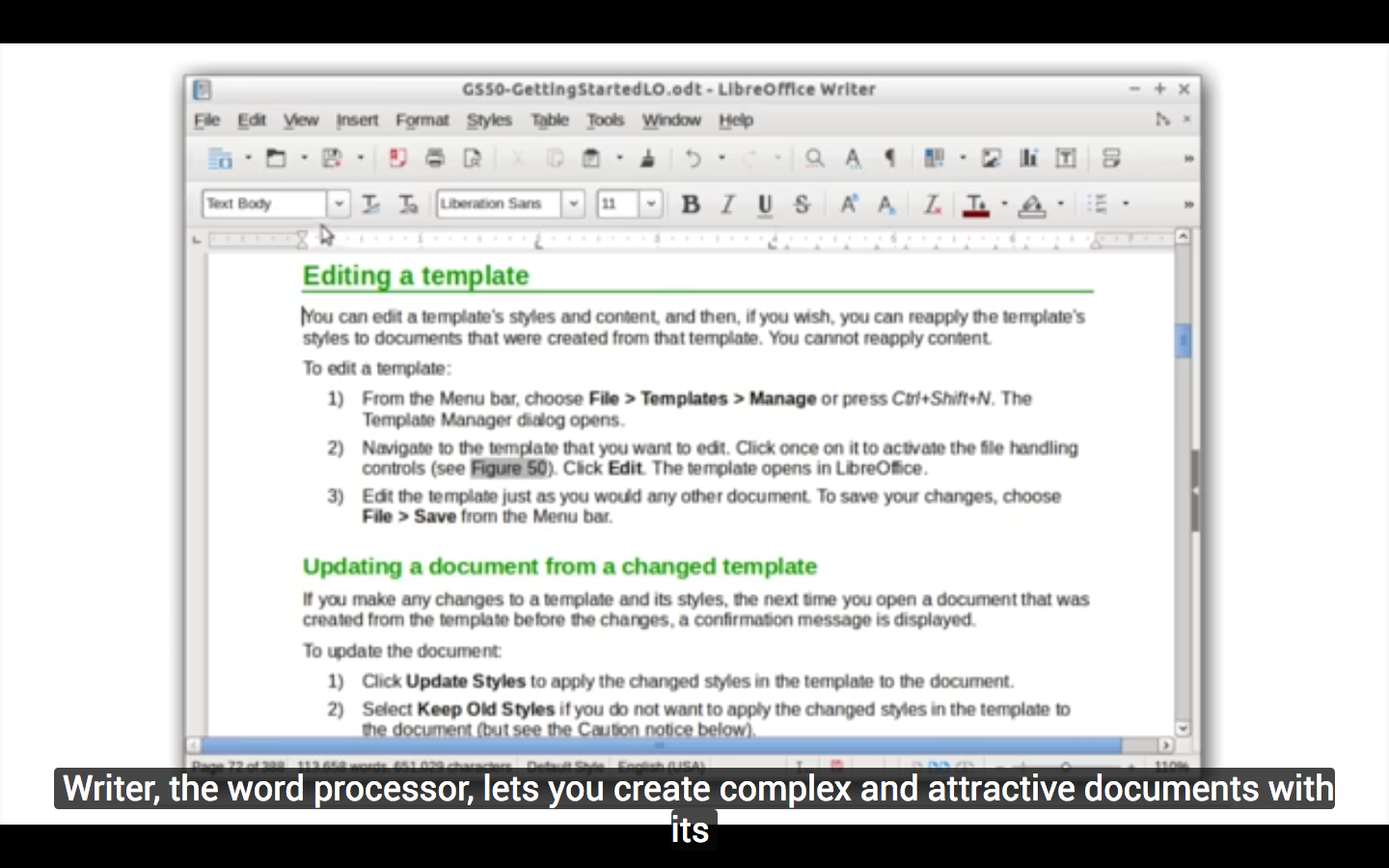Export document as PDF icon
The width and height of the screenshot is (1389, 868).
tap(397, 158)
